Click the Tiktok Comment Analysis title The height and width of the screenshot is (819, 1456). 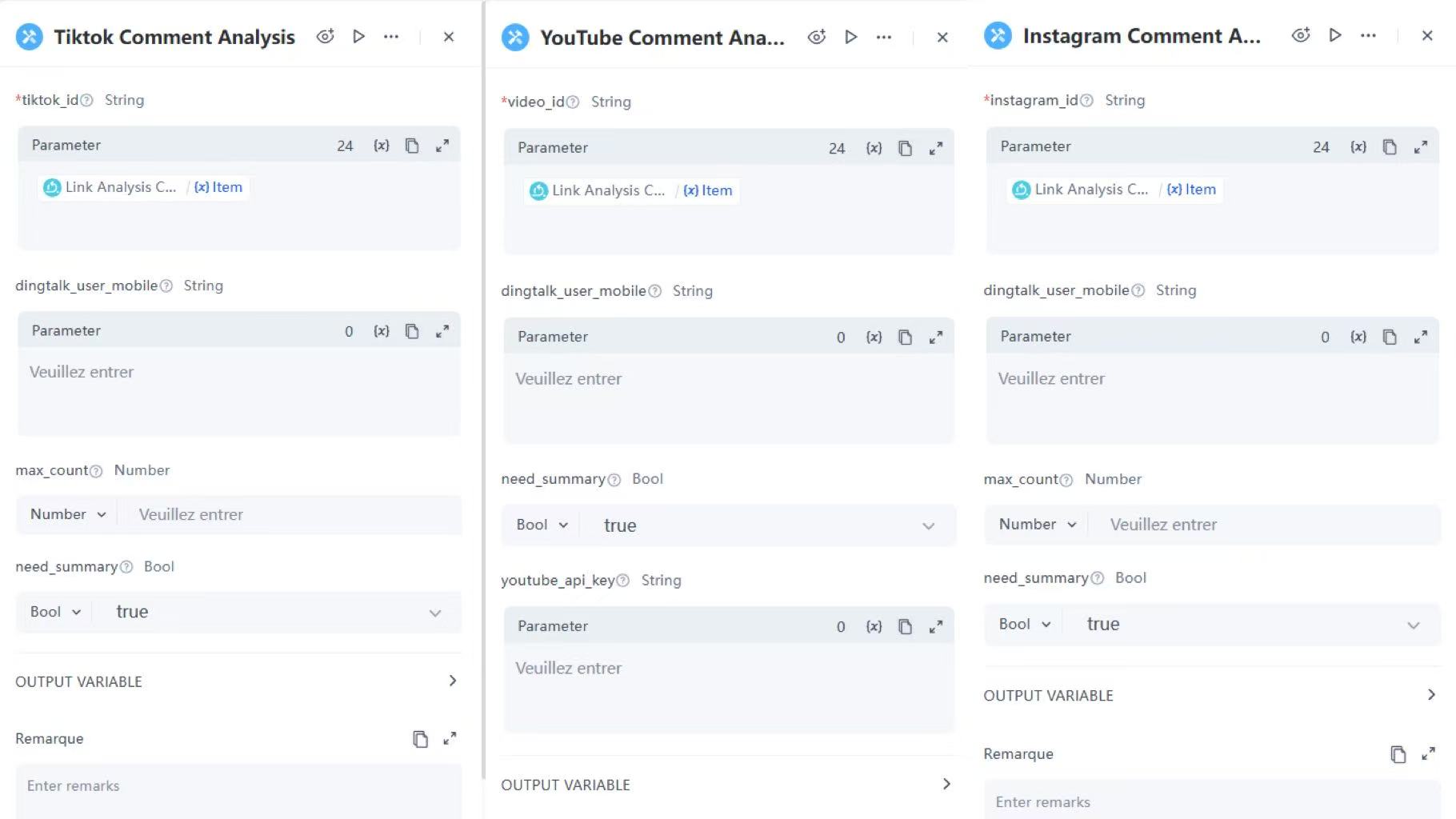tap(174, 37)
